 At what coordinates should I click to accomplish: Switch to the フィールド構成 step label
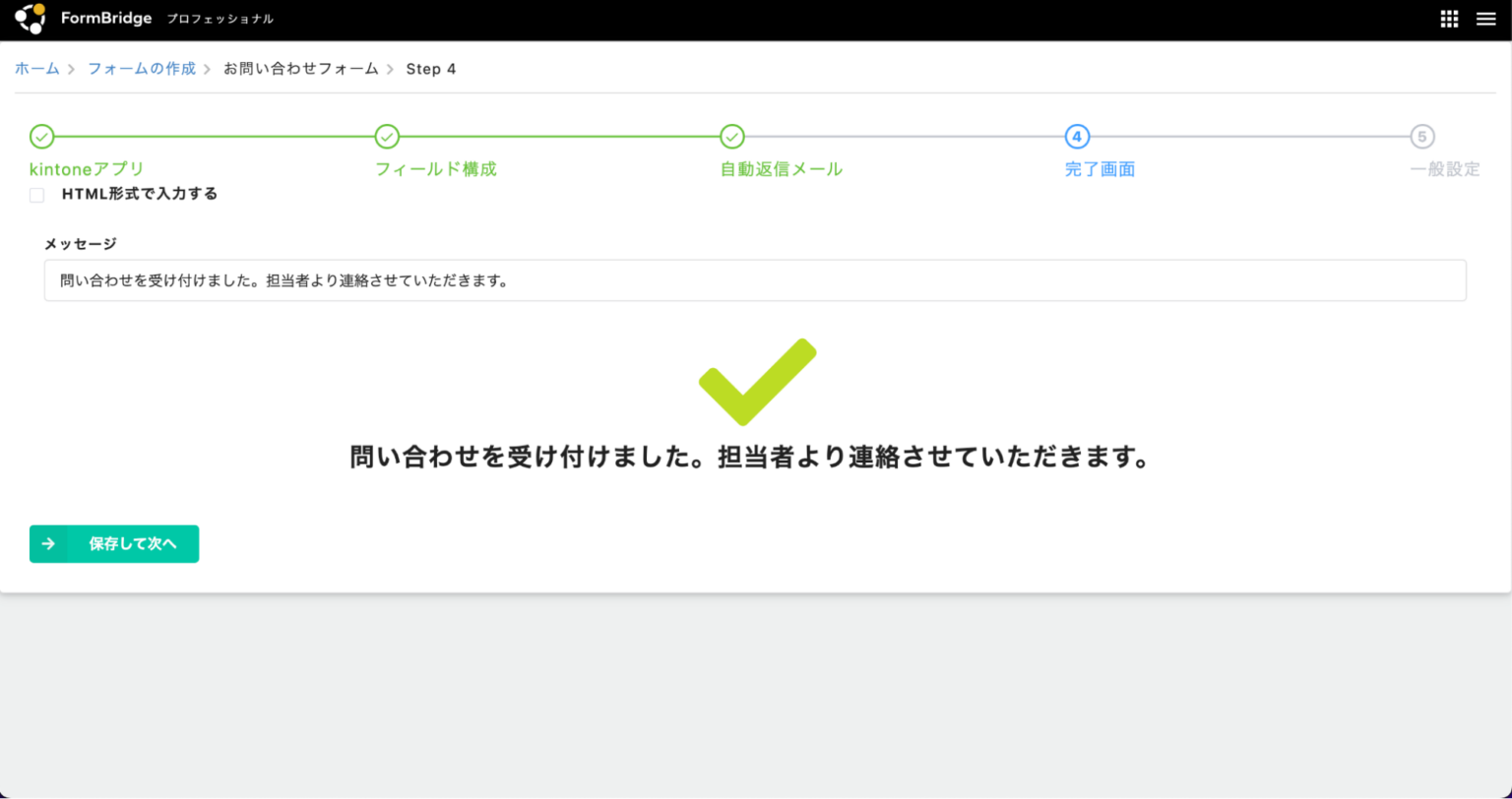tap(436, 169)
